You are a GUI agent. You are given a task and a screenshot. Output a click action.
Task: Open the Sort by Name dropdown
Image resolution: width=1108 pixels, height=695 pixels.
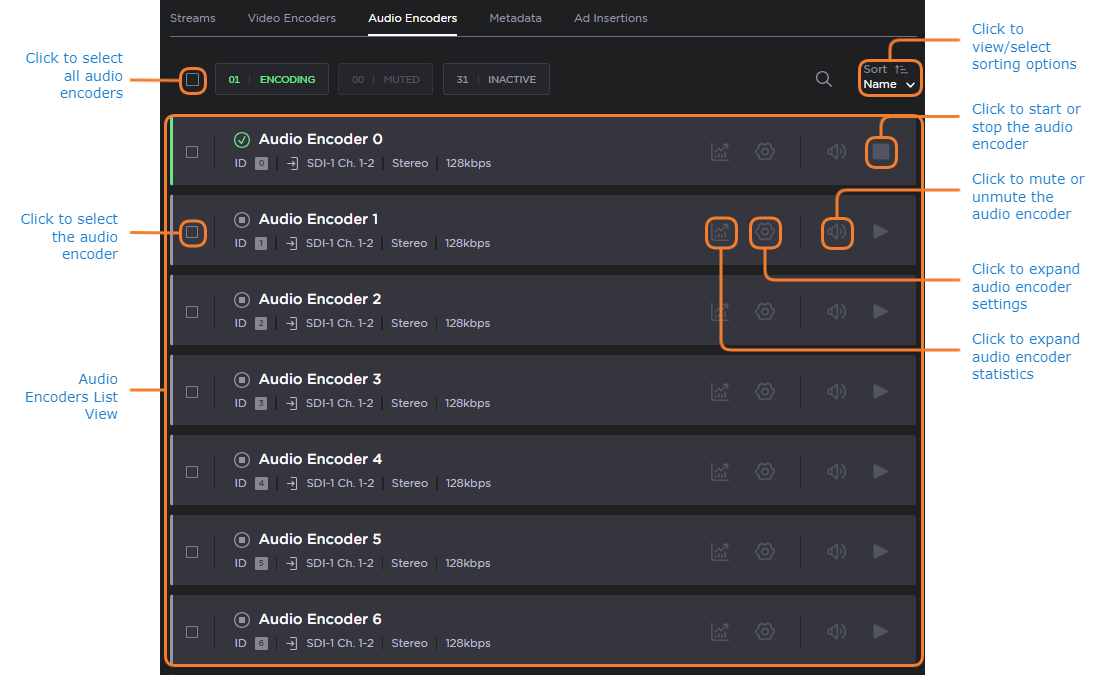pyautogui.click(x=889, y=77)
